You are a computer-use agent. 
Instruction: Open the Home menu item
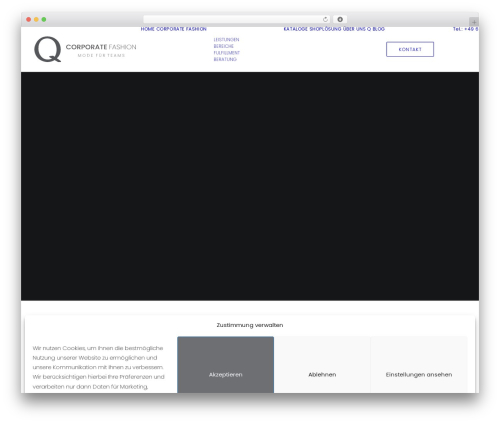(147, 29)
